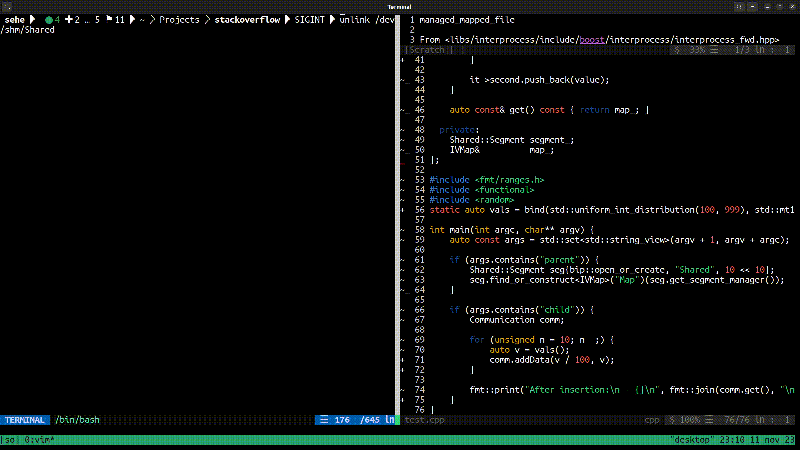The width and height of the screenshot is (800, 450).
Task: Click the '176 /645' line position indicator
Action: click(357, 420)
